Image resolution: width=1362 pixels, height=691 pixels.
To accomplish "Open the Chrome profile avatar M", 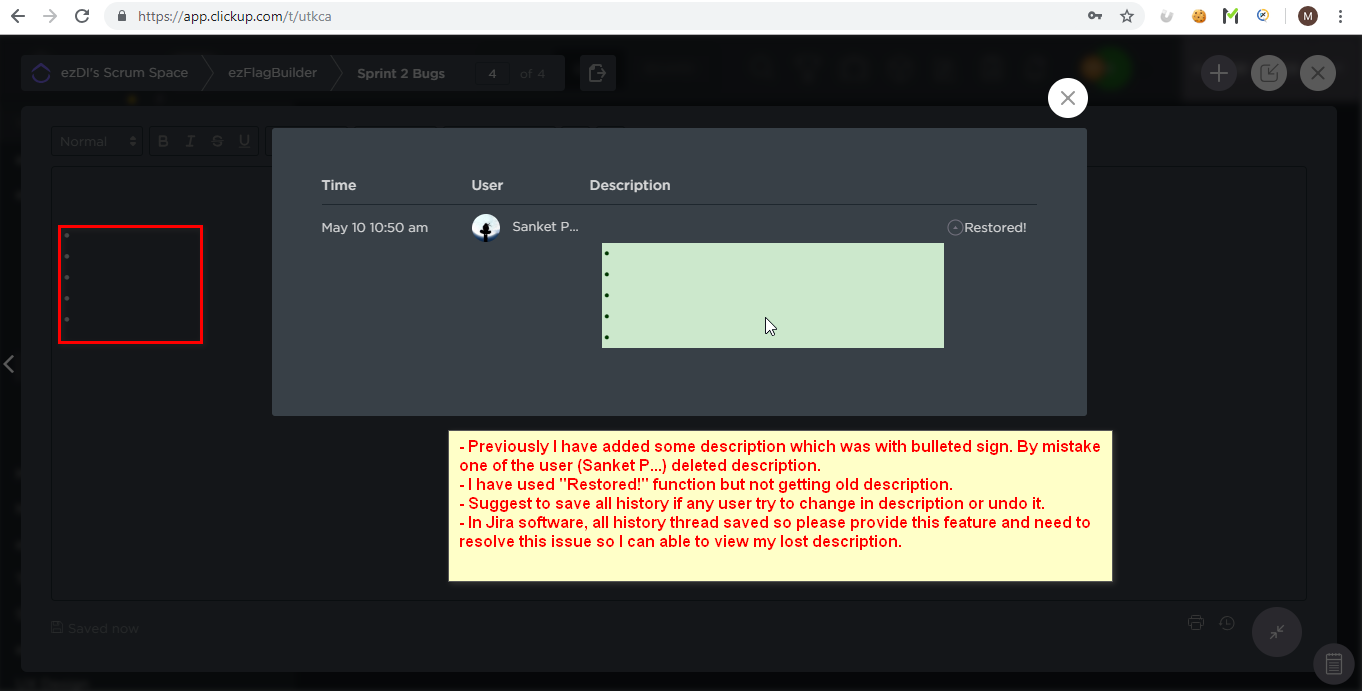I will click(1308, 16).
